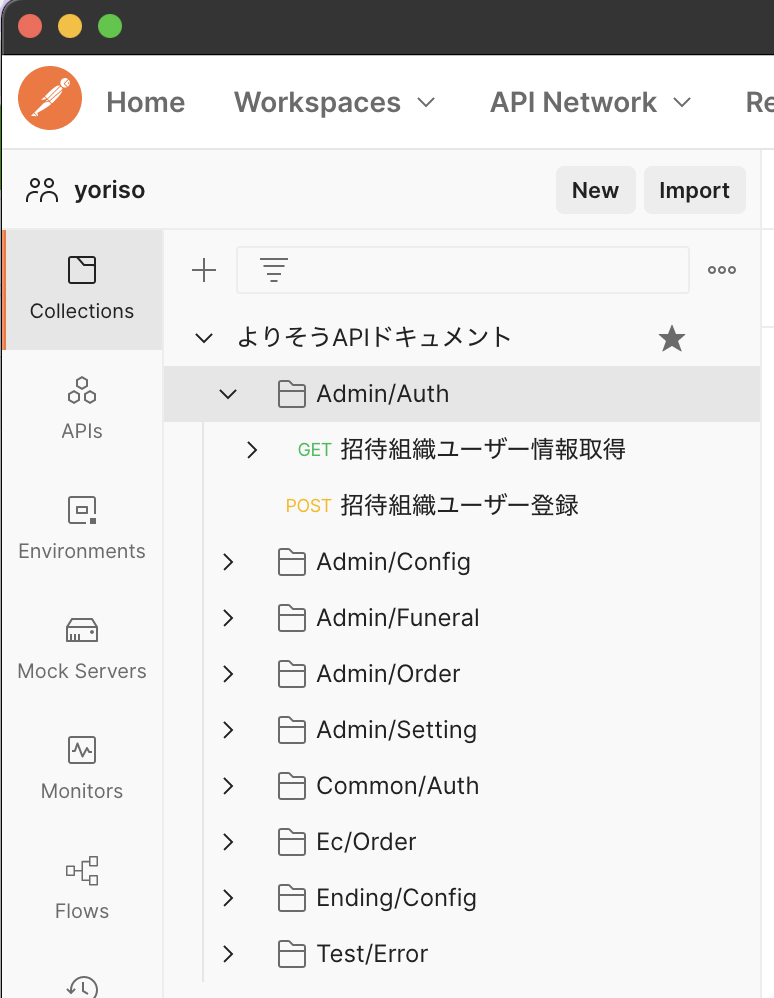Open more actions with the three-dot menu

[722, 269]
